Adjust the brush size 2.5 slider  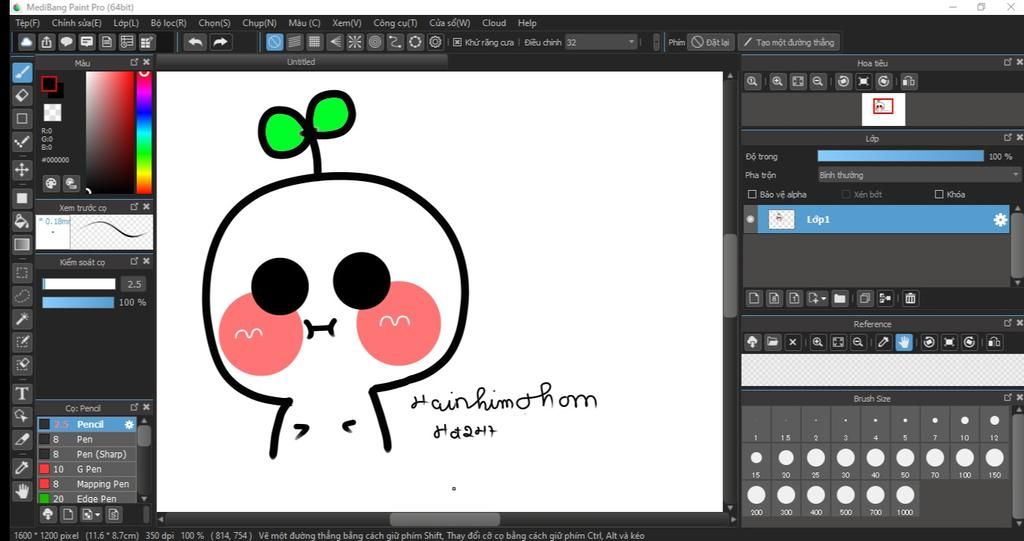click(x=79, y=284)
